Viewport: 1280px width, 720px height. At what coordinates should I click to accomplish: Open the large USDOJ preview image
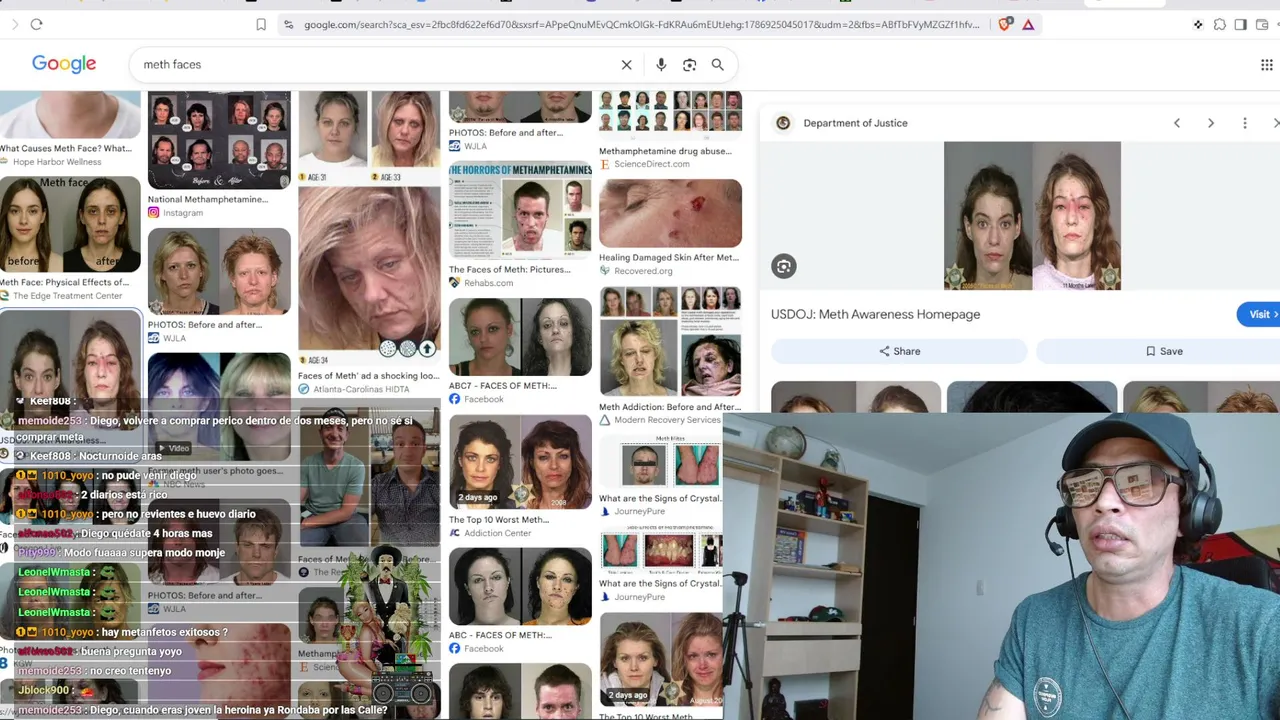click(x=1032, y=216)
